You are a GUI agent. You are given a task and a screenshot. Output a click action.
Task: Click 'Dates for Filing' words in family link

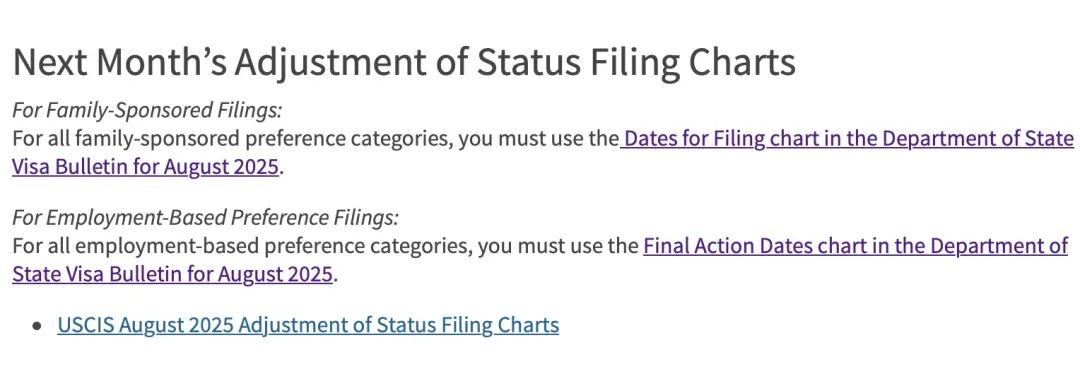(x=695, y=139)
